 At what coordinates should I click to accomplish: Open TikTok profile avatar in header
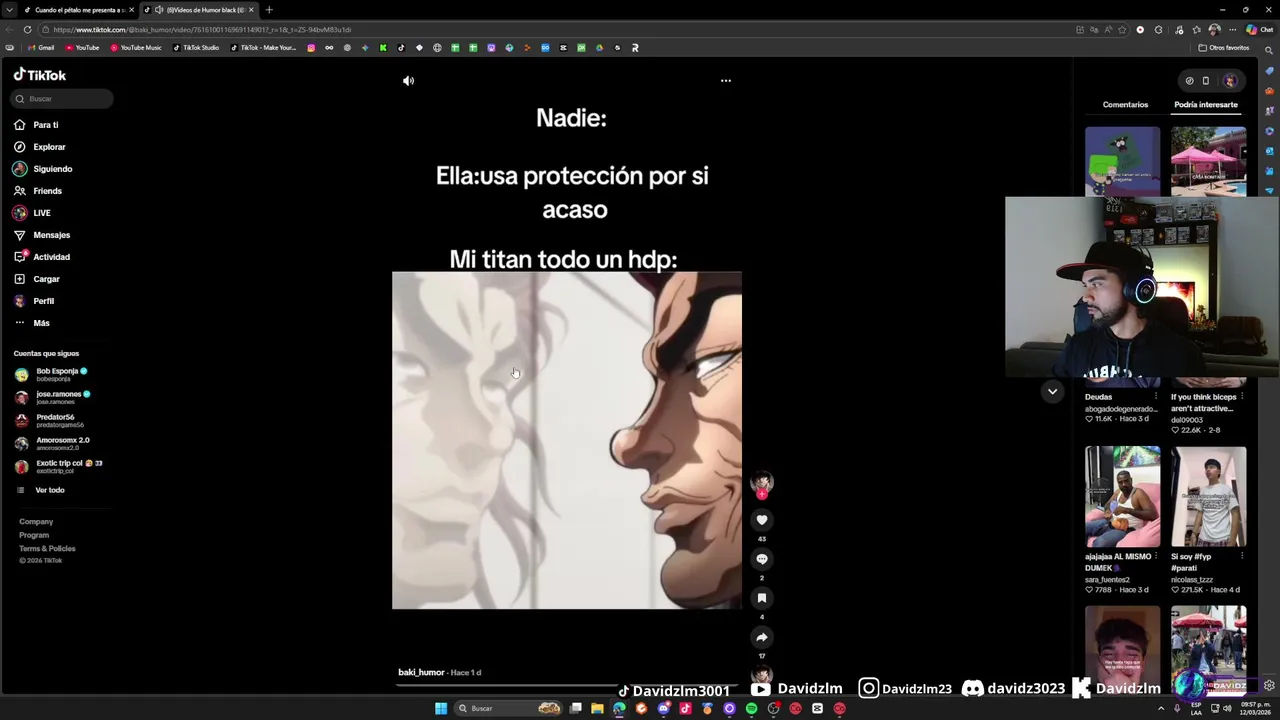1230,81
